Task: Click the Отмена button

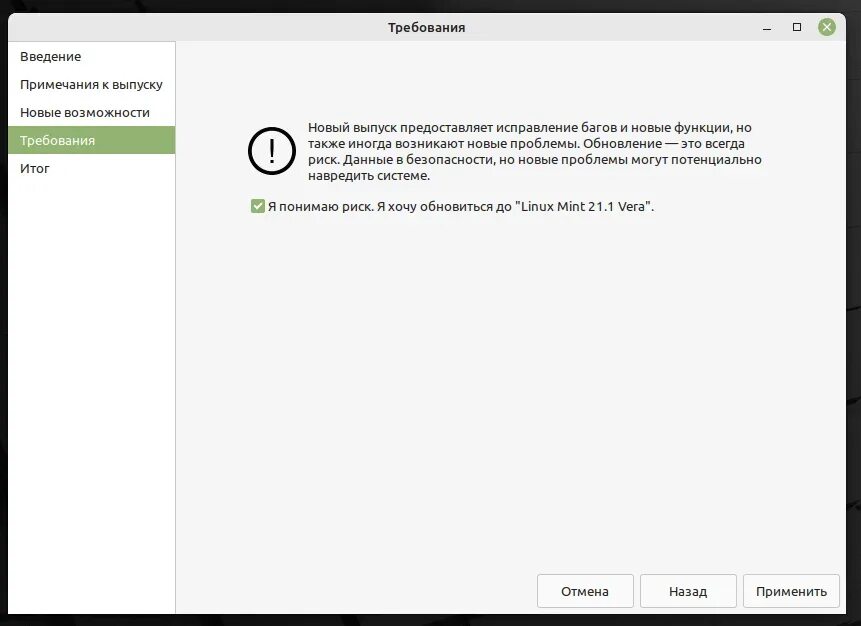Action: click(585, 591)
